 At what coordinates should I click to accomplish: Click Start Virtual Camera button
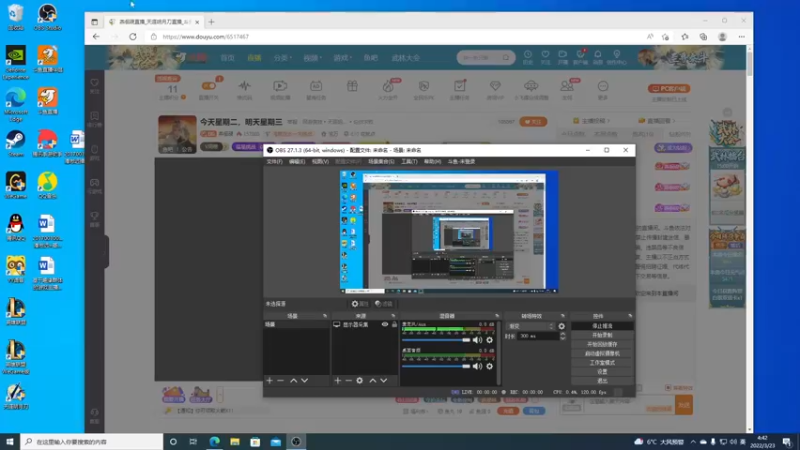coord(602,354)
